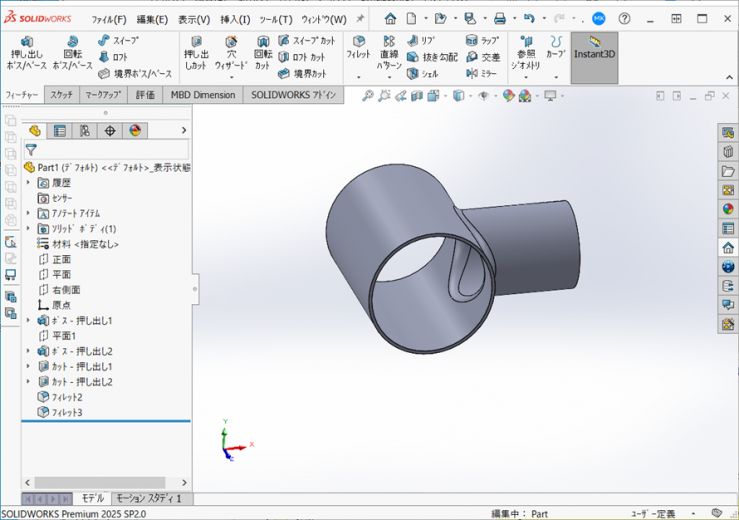
Task: Click the feature tree filter input field
Action: tap(112, 150)
